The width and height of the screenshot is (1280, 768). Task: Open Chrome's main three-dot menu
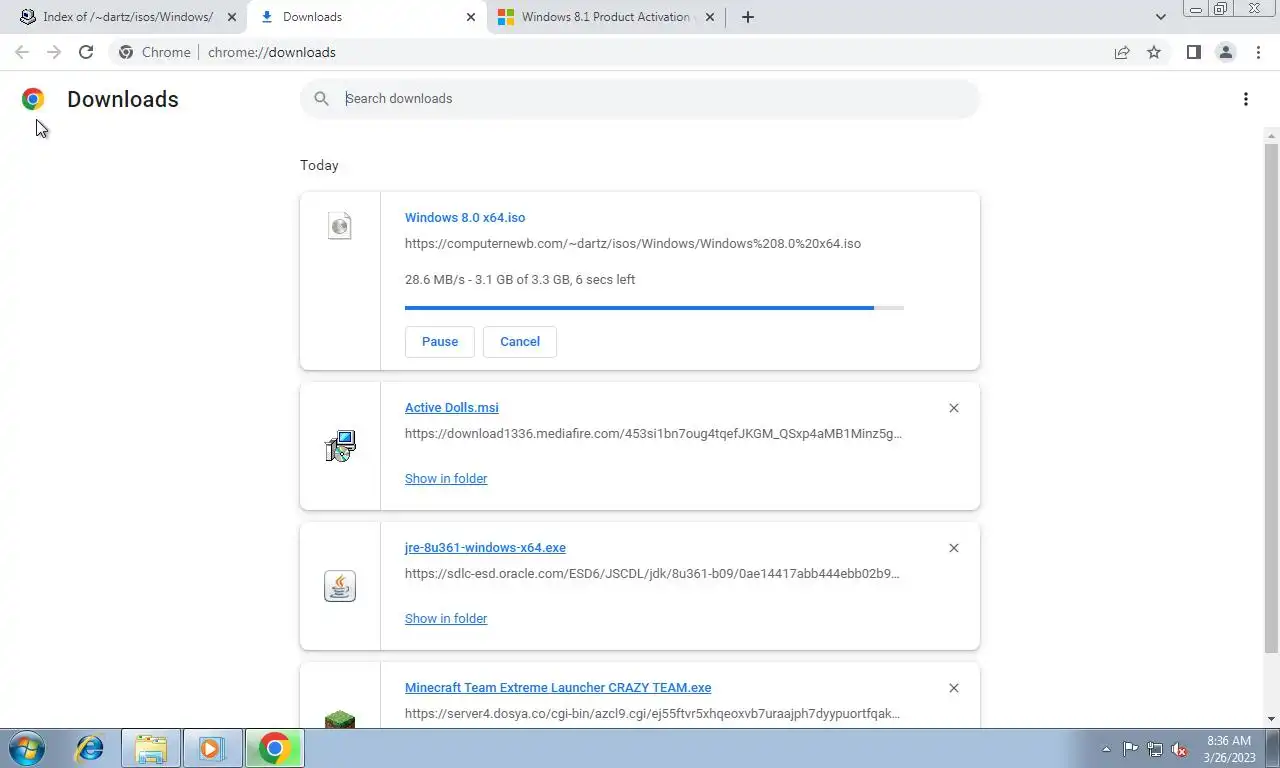1258,52
